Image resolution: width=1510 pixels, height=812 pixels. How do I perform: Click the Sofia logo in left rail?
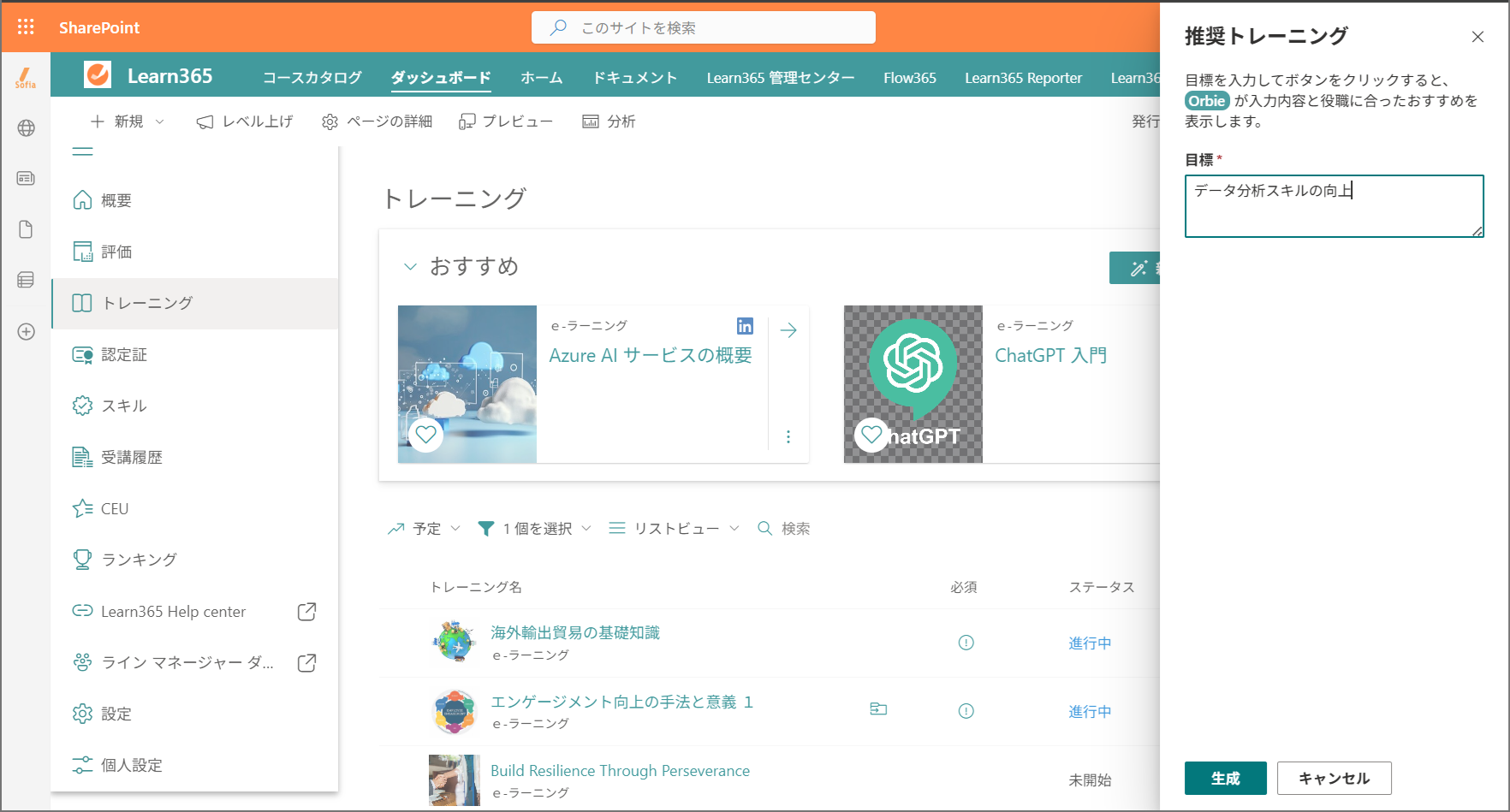click(x=26, y=78)
